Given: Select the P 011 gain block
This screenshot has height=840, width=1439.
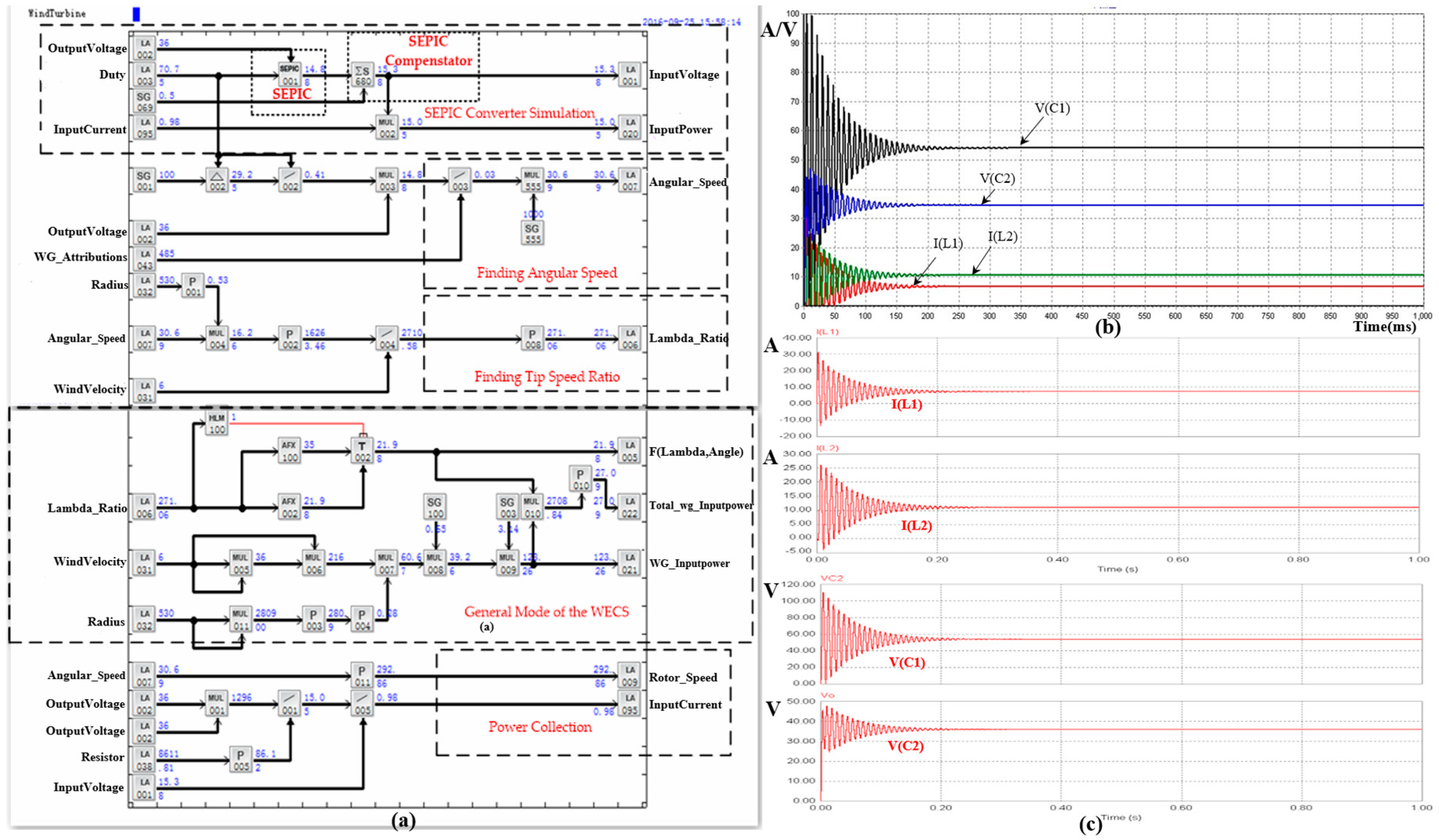Looking at the screenshot, I should (362, 675).
